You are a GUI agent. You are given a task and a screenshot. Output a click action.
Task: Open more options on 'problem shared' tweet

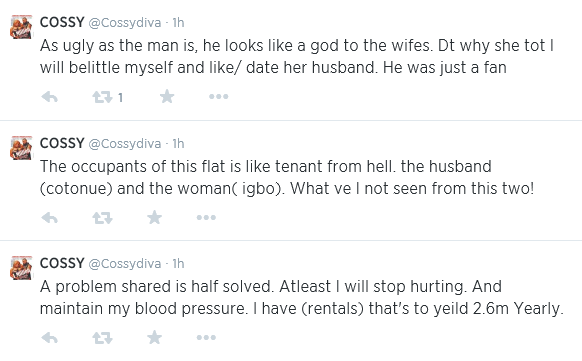click(x=206, y=338)
